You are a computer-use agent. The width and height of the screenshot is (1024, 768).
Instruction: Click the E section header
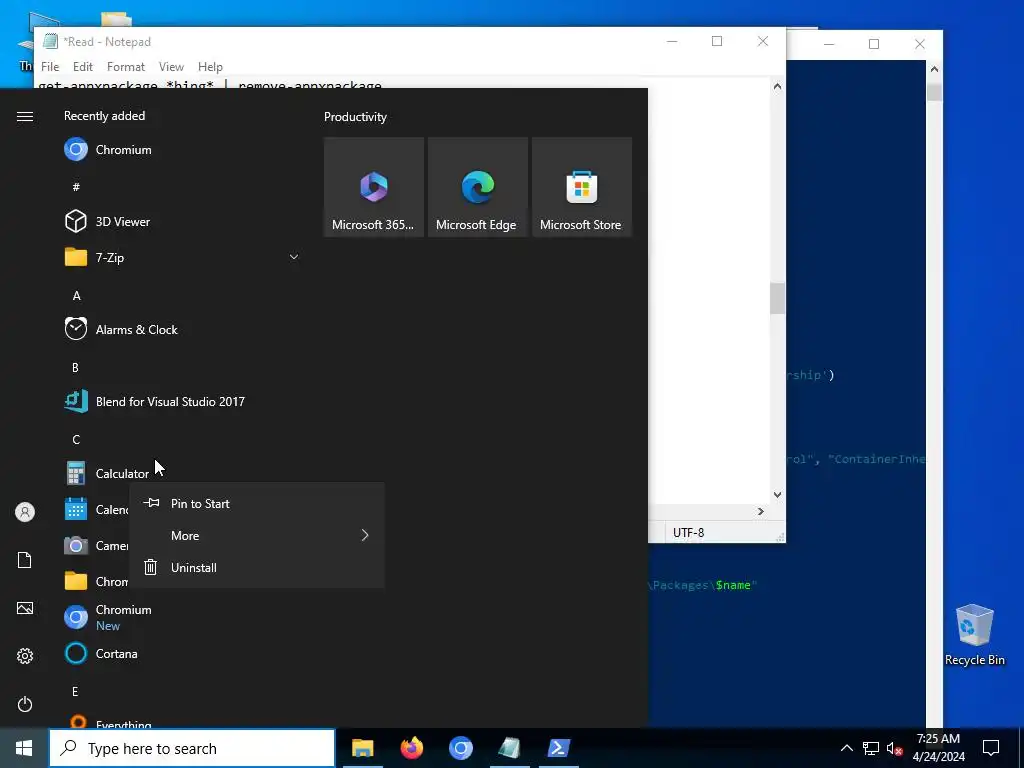click(75, 692)
